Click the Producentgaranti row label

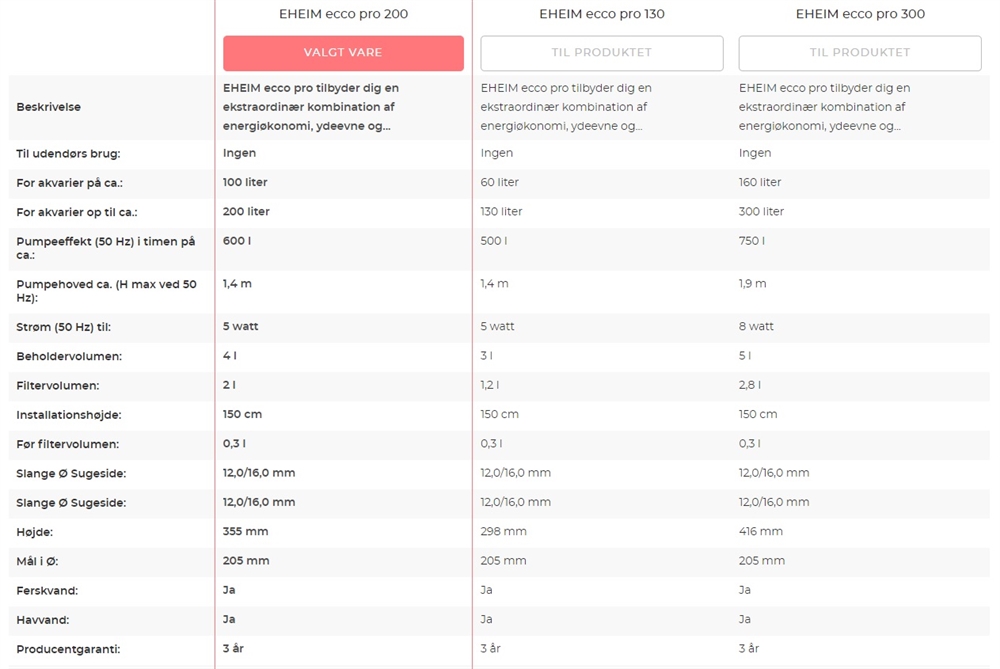[x=68, y=649]
